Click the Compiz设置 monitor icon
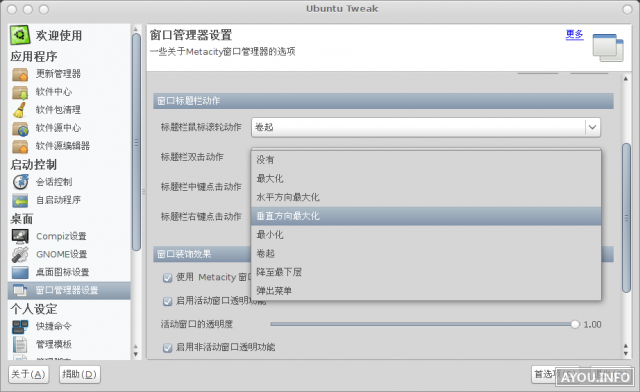 click(20, 236)
